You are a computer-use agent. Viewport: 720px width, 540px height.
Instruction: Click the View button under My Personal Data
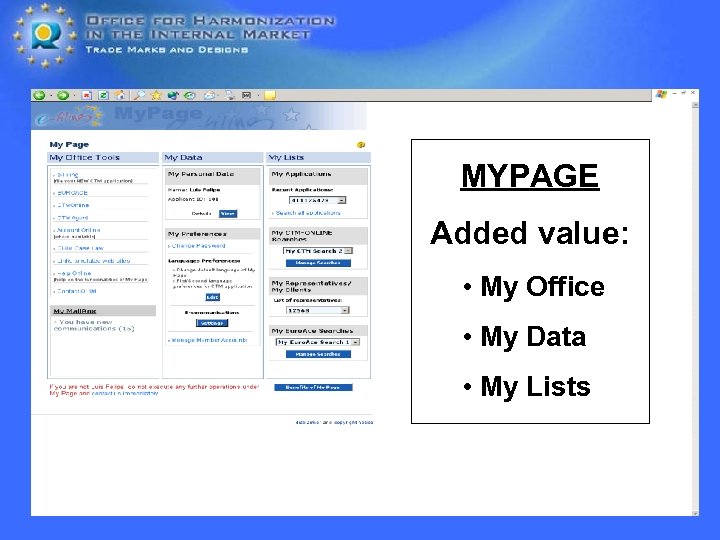(228, 214)
